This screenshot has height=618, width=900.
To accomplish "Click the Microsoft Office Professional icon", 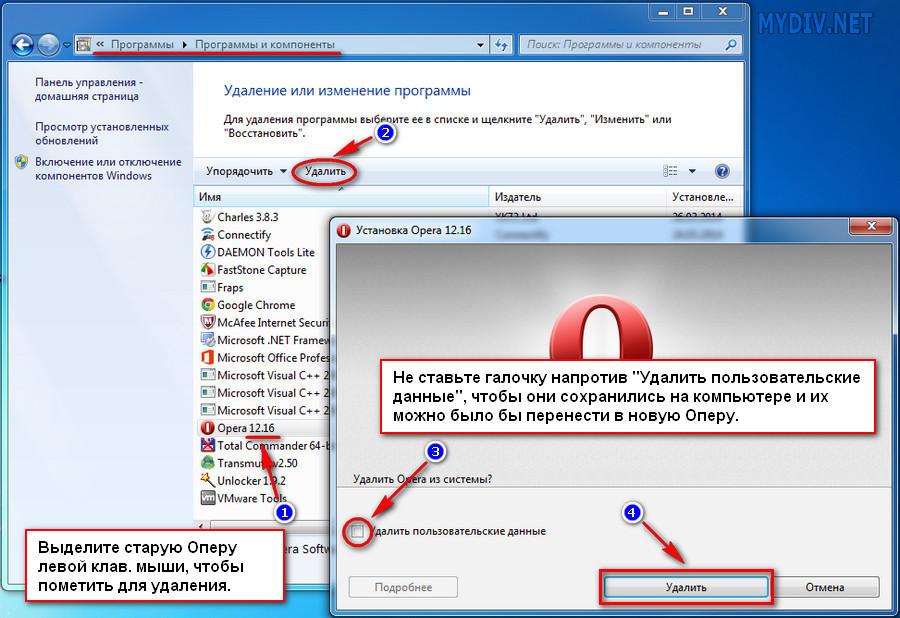I will pos(207,357).
